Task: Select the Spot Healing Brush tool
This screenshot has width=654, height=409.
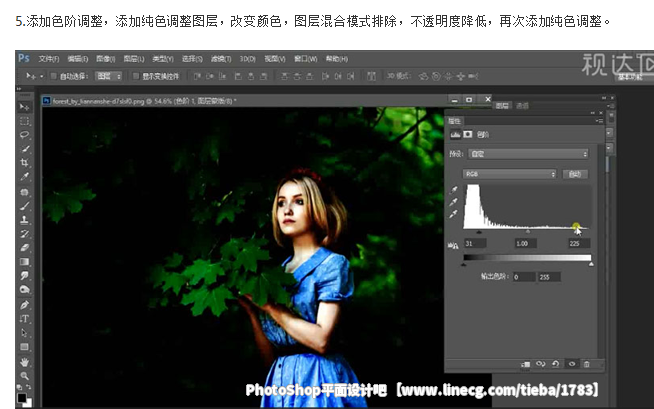Action: [x=25, y=192]
